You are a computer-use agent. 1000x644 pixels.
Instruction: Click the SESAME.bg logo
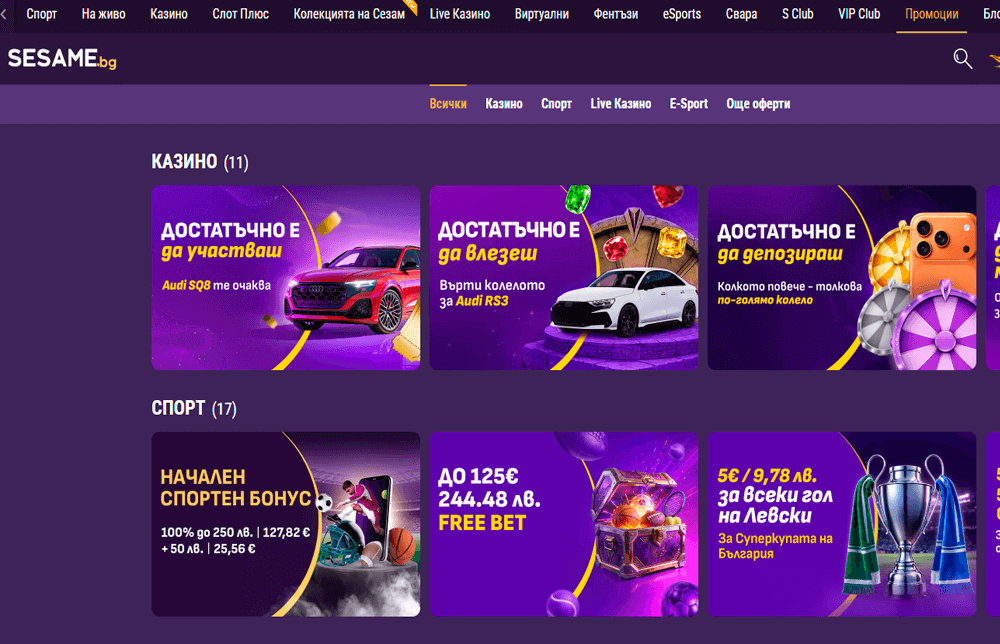[62, 59]
